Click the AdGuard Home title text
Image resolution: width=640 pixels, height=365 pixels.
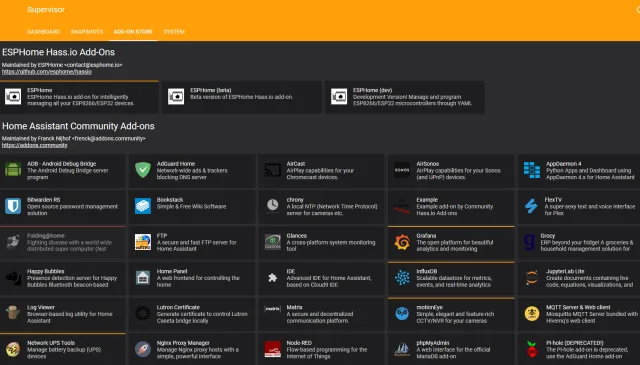[176, 164]
